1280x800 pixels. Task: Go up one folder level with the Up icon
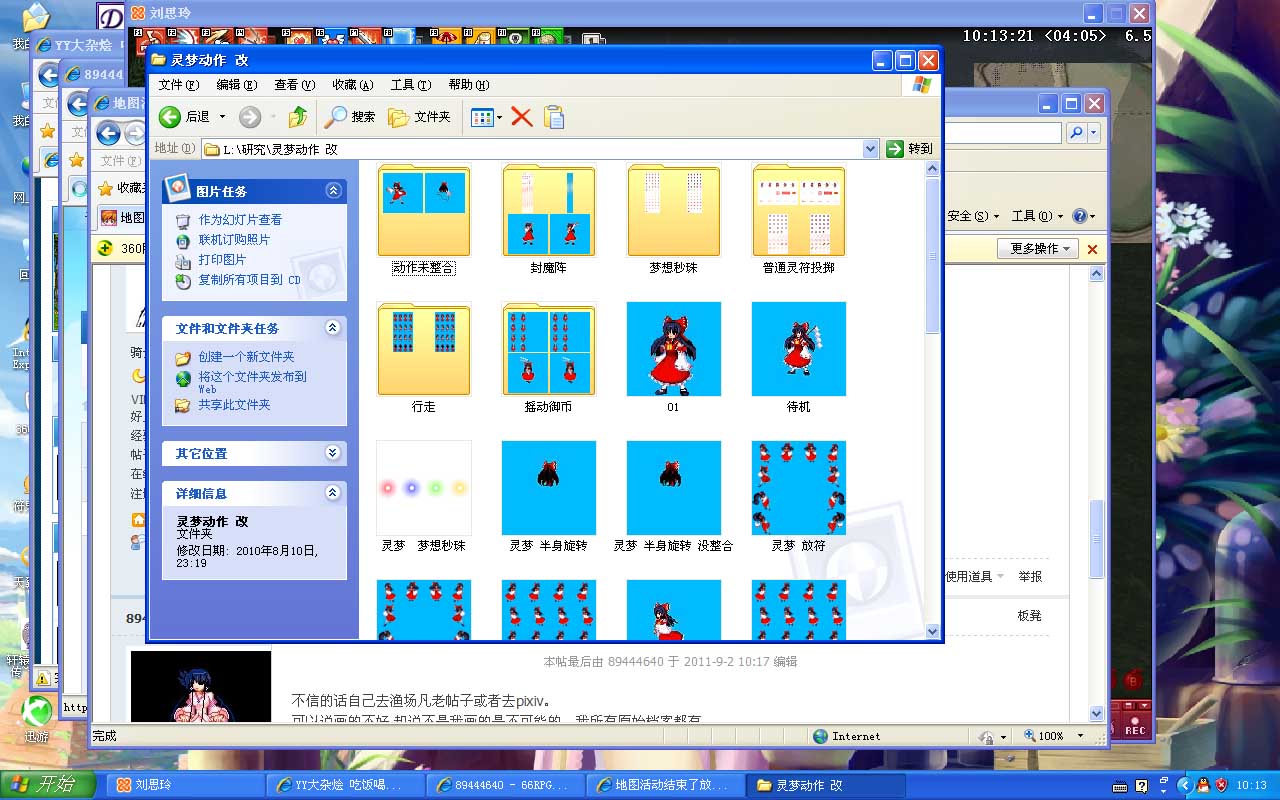(297, 117)
